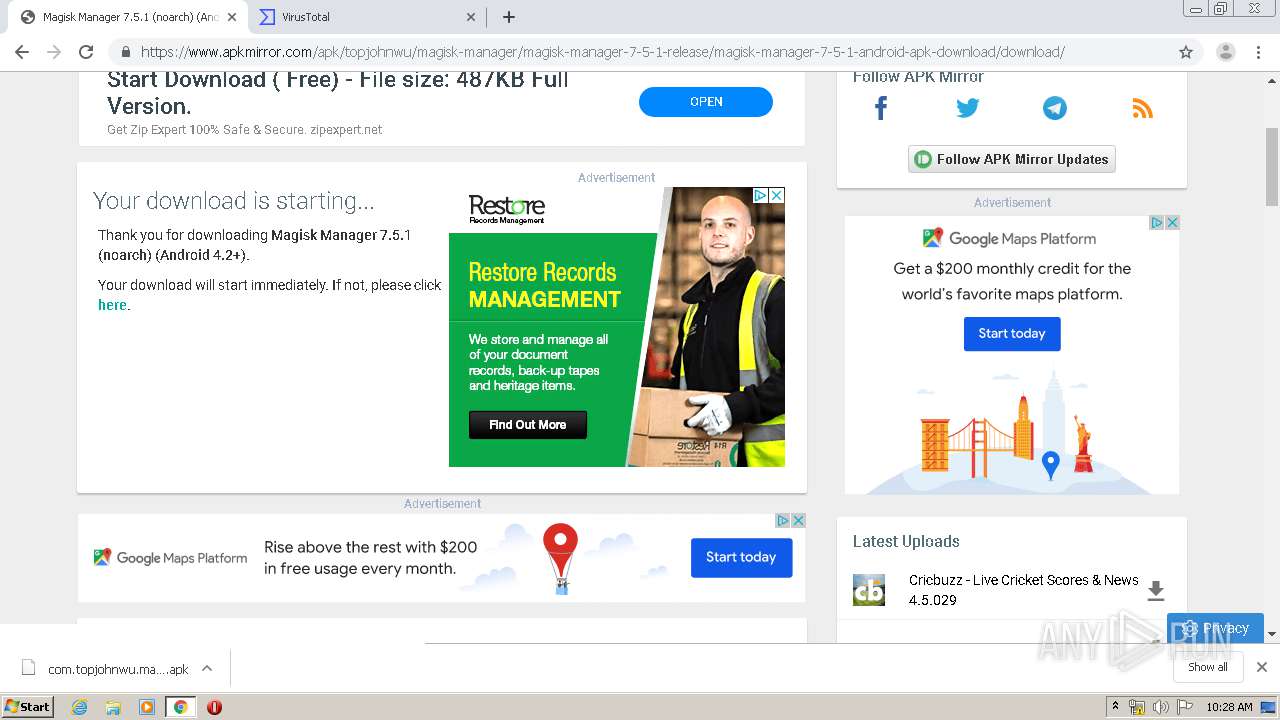The height and width of the screenshot is (720, 1280).
Task: Close the VirusTotal tab
Action: tap(471, 17)
